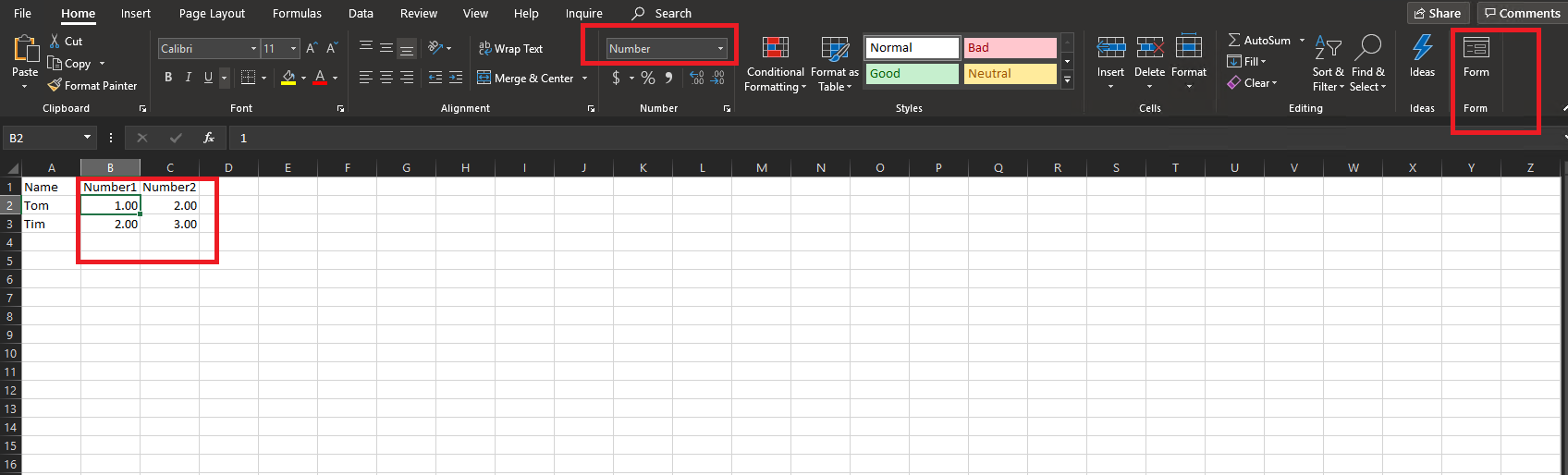Open the Clear dropdown in Editing

1253,83
